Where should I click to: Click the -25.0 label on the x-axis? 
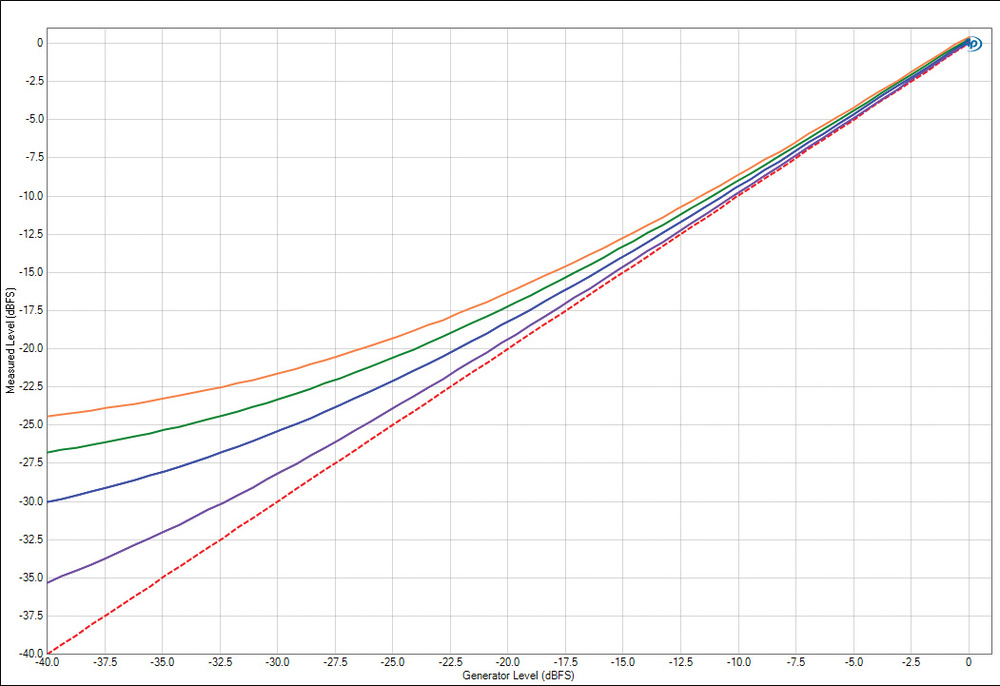pyautogui.click(x=393, y=662)
